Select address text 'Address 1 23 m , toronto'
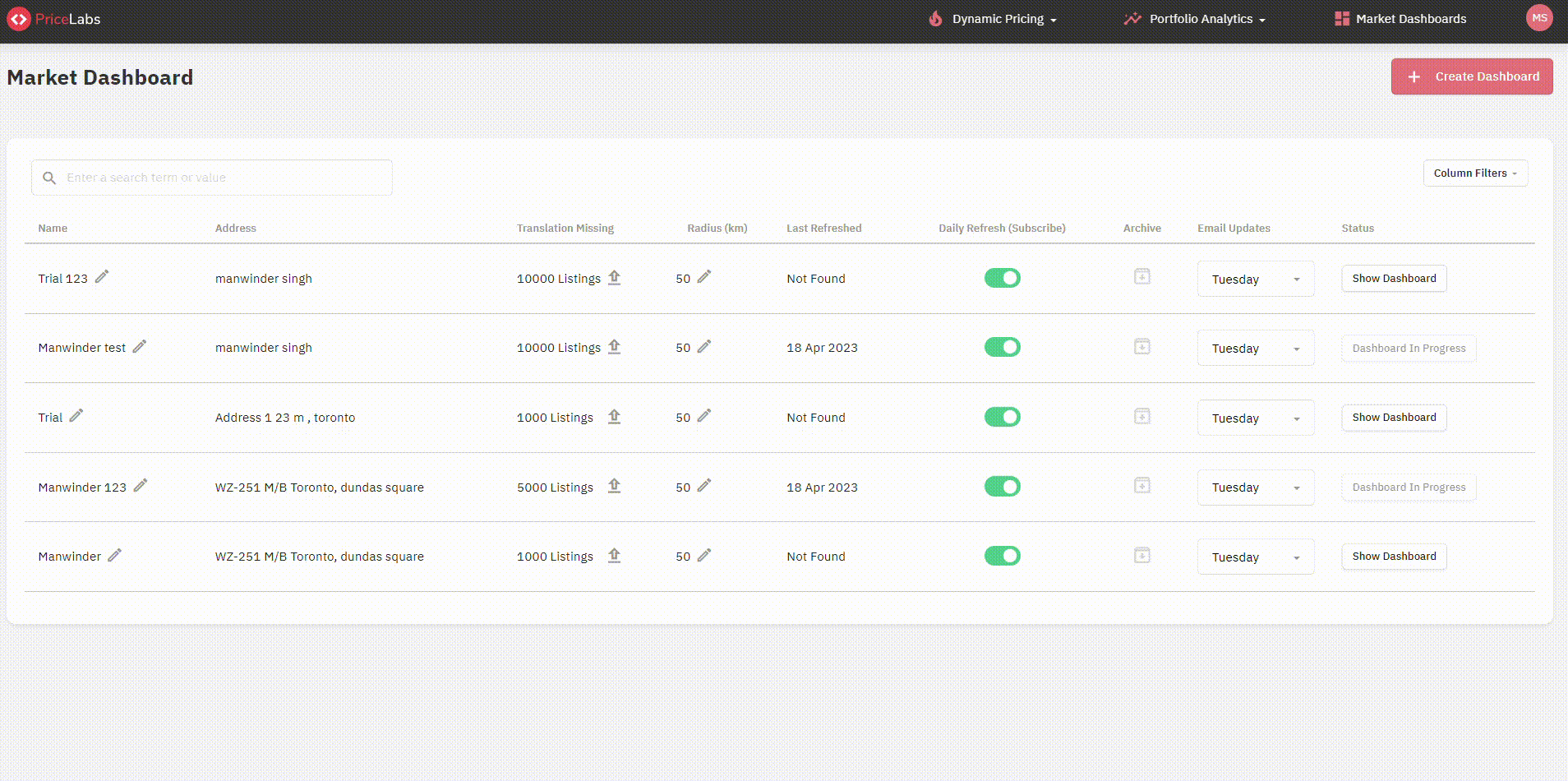The width and height of the screenshot is (1568, 781). (285, 417)
